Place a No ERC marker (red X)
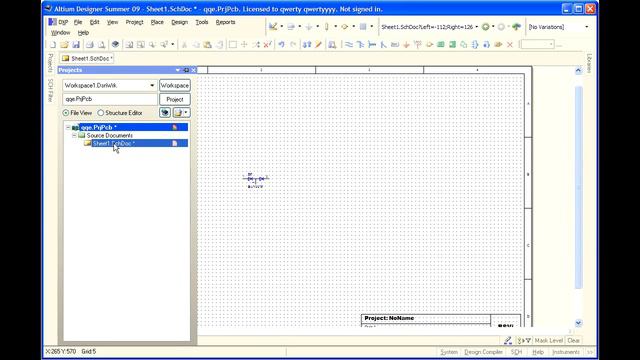The height and width of the screenshot is (360, 640). click(510, 44)
